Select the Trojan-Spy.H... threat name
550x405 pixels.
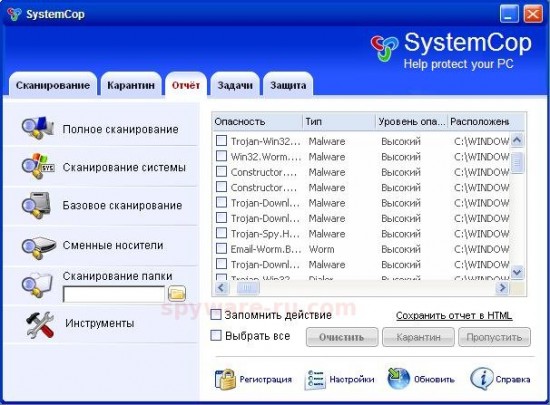[265, 234]
